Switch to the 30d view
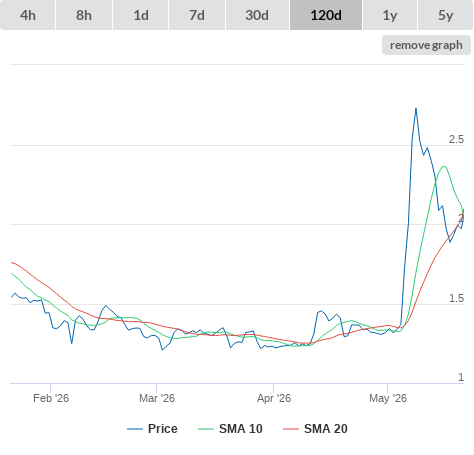The image size is (474, 455). [257, 15]
